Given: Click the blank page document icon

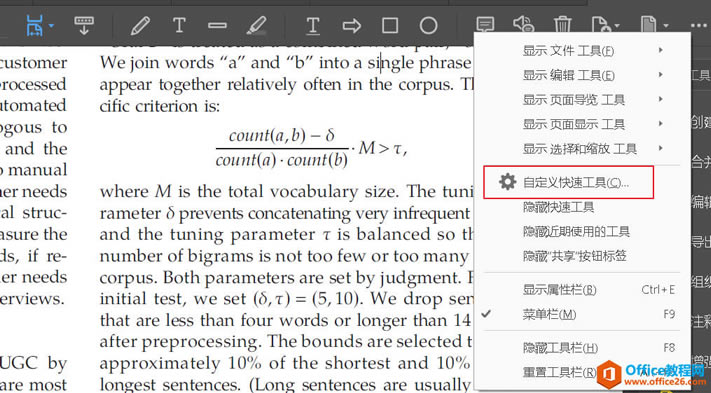Looking at the screenshot, I should click(x=648, y=24).
